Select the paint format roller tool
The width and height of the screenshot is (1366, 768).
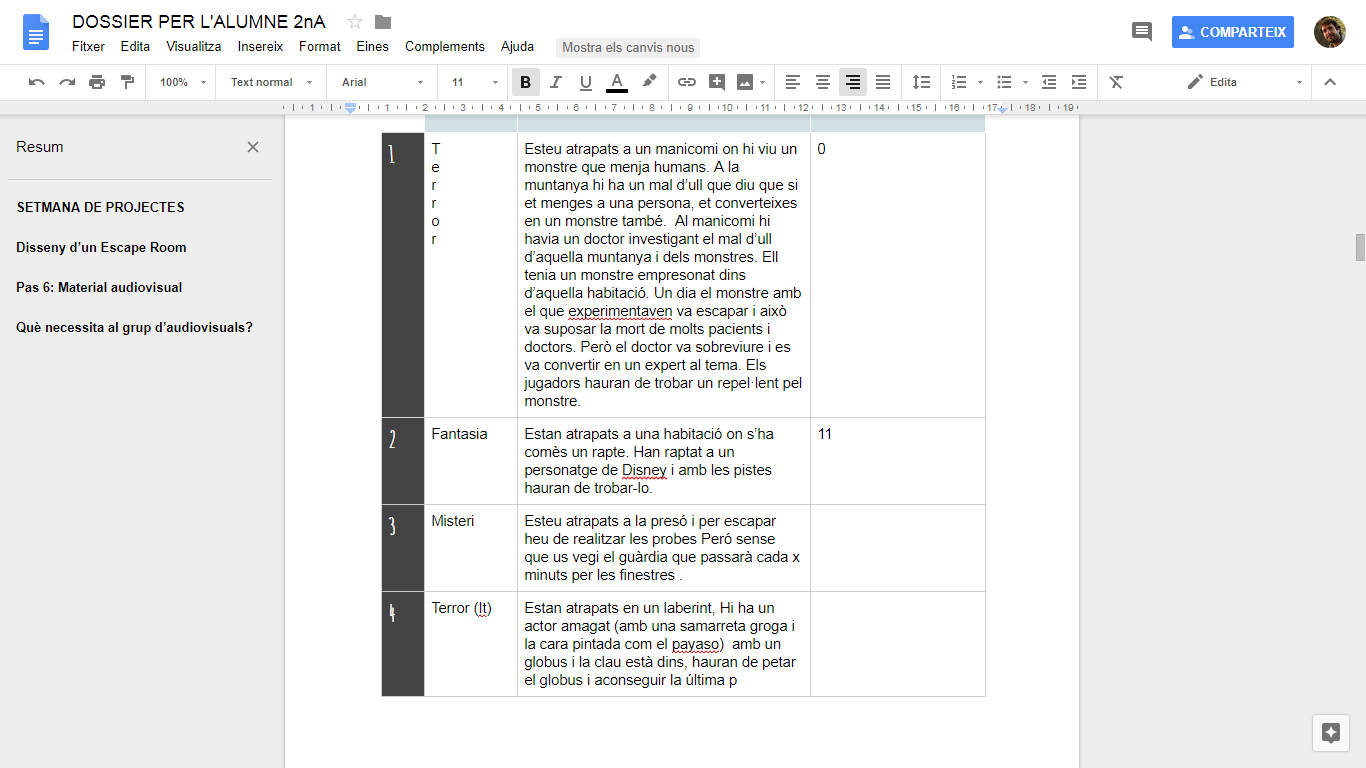[127, 82]
